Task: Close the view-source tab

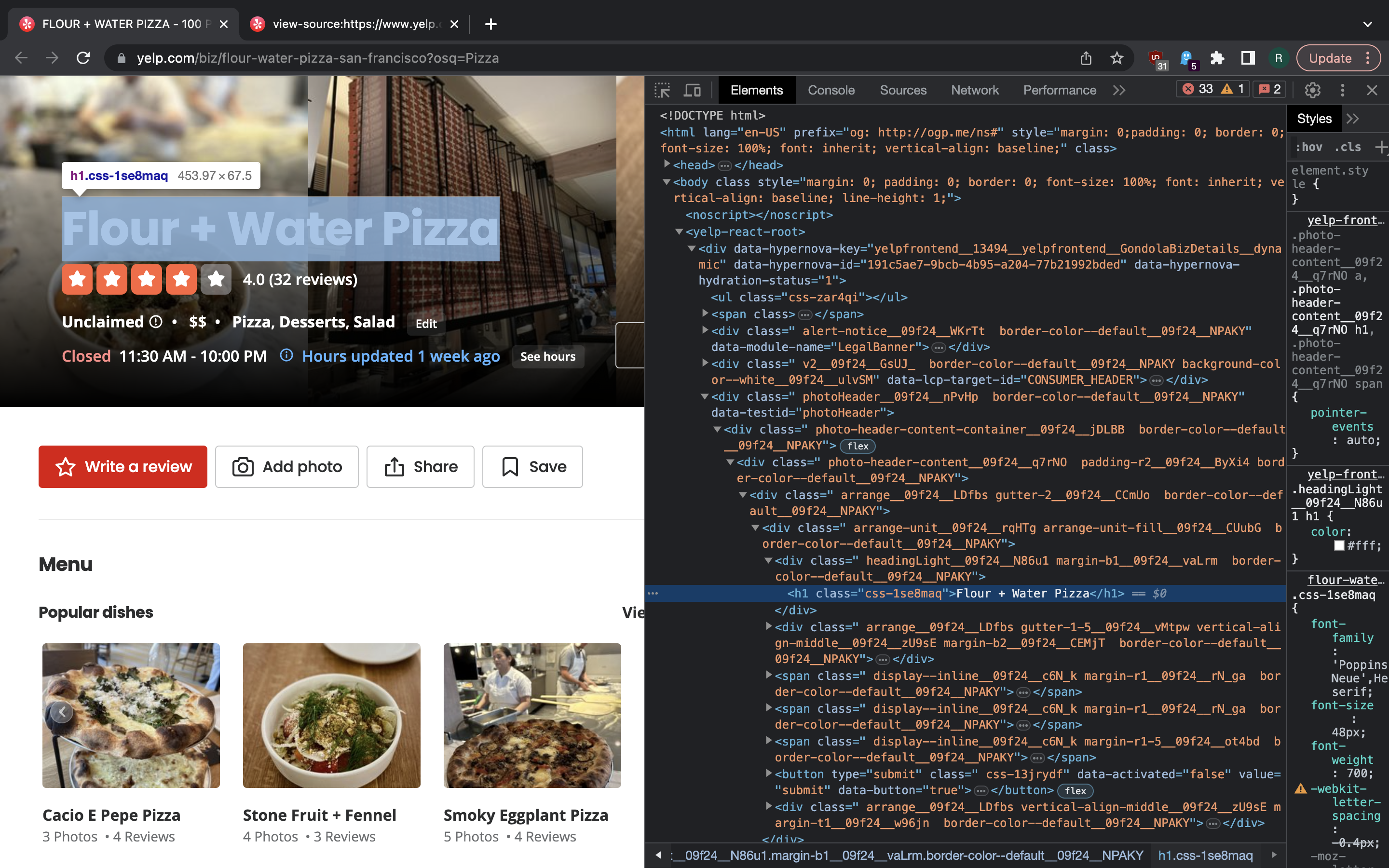Action: 454,24
